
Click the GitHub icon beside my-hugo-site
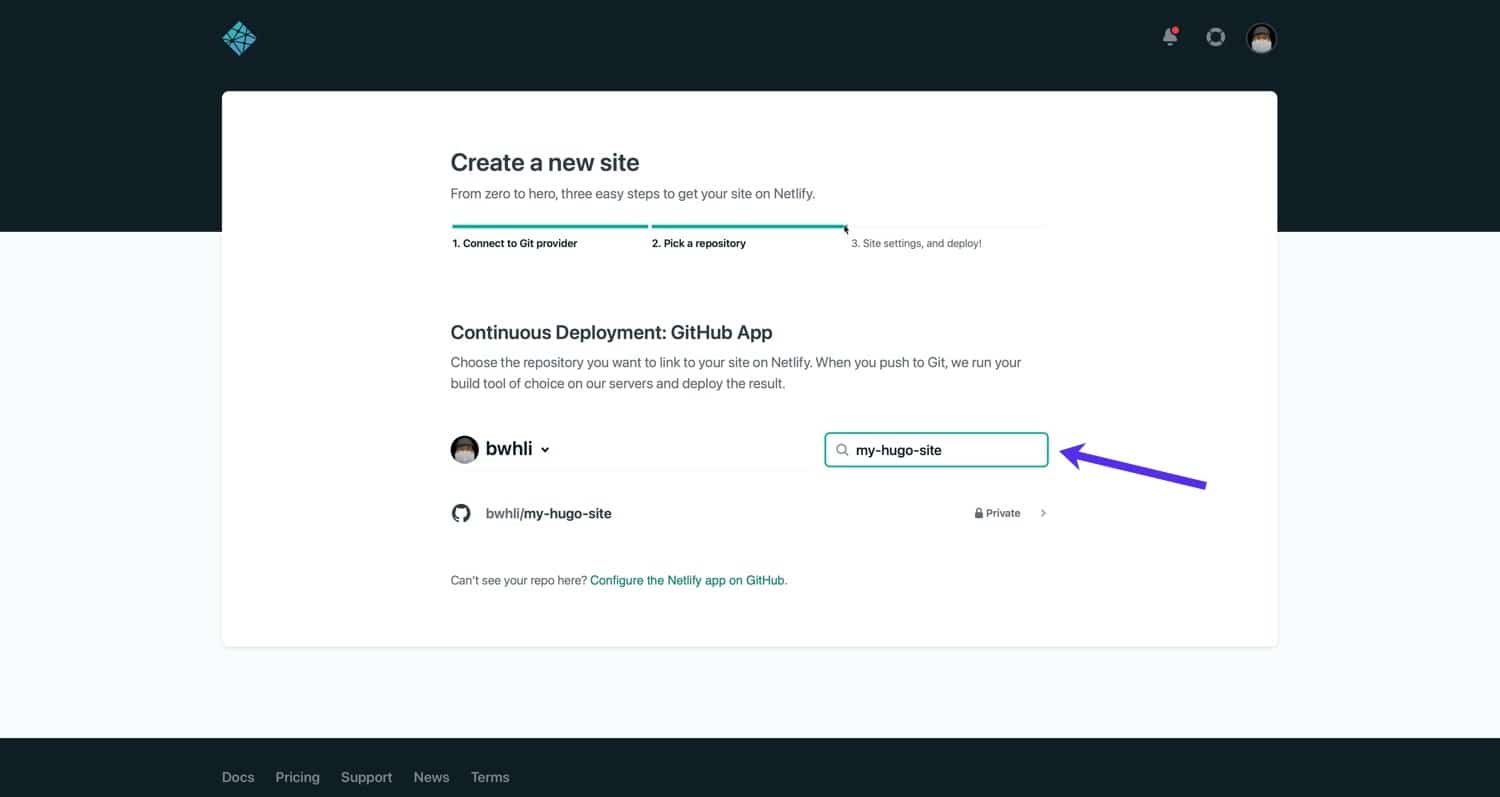(x=461, y=512)
